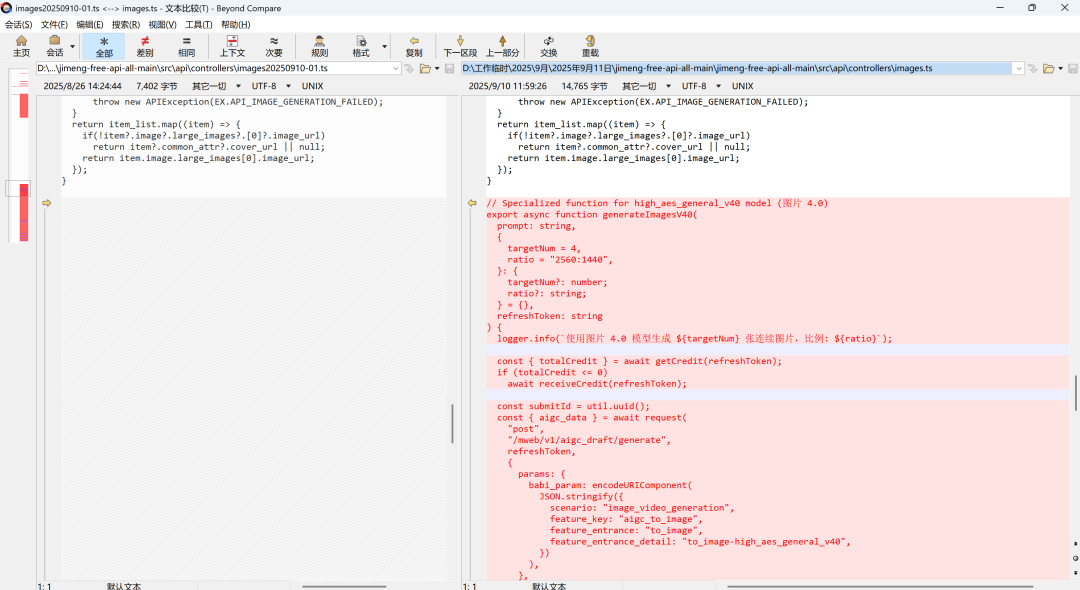
Task: Click the 重载 (Reload) icon
Action: pyautogui.click(x=590, y=46)
